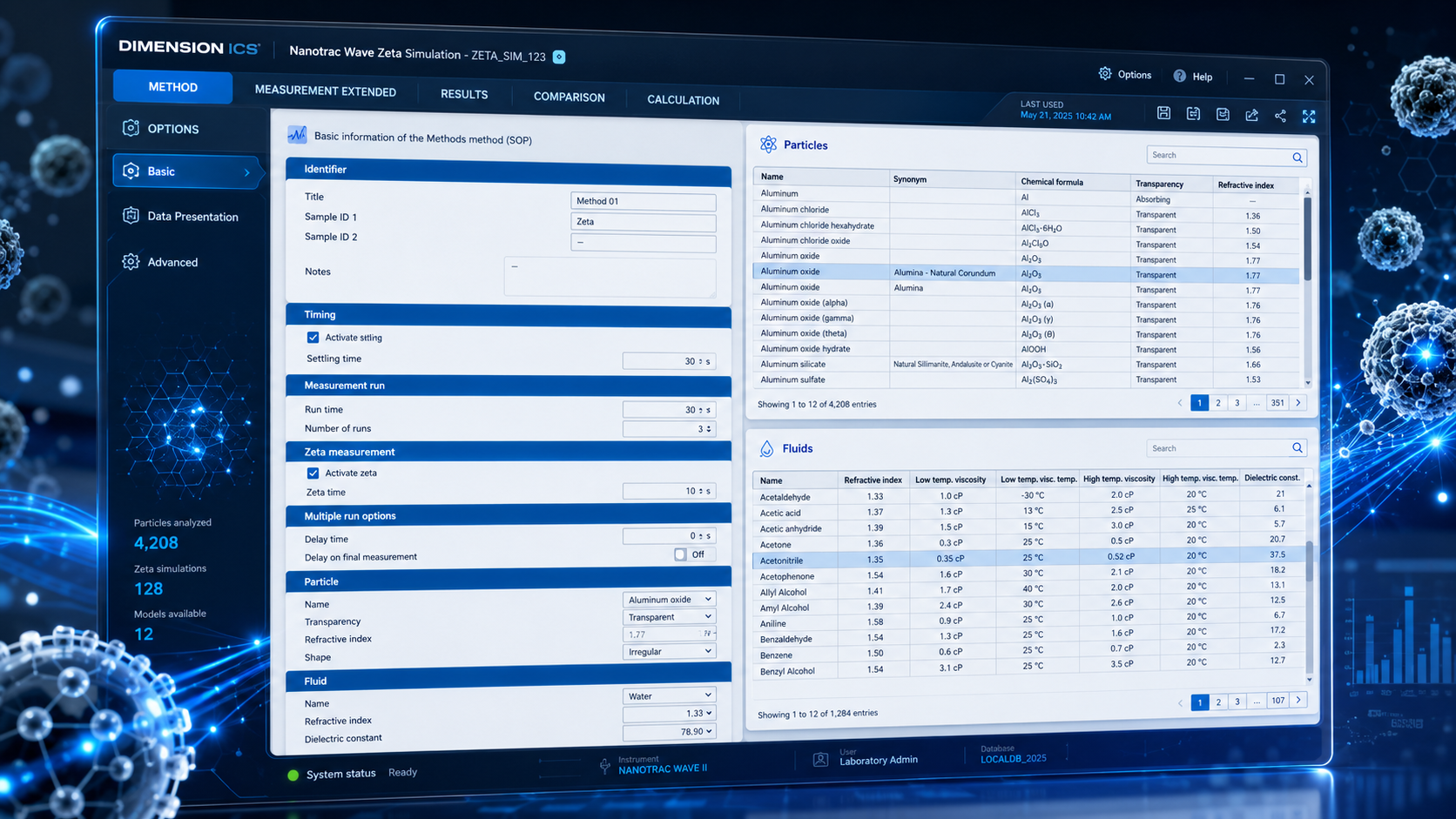Go to Particles page 2
The image size is (1456, 819).
tap(1218, 403)
